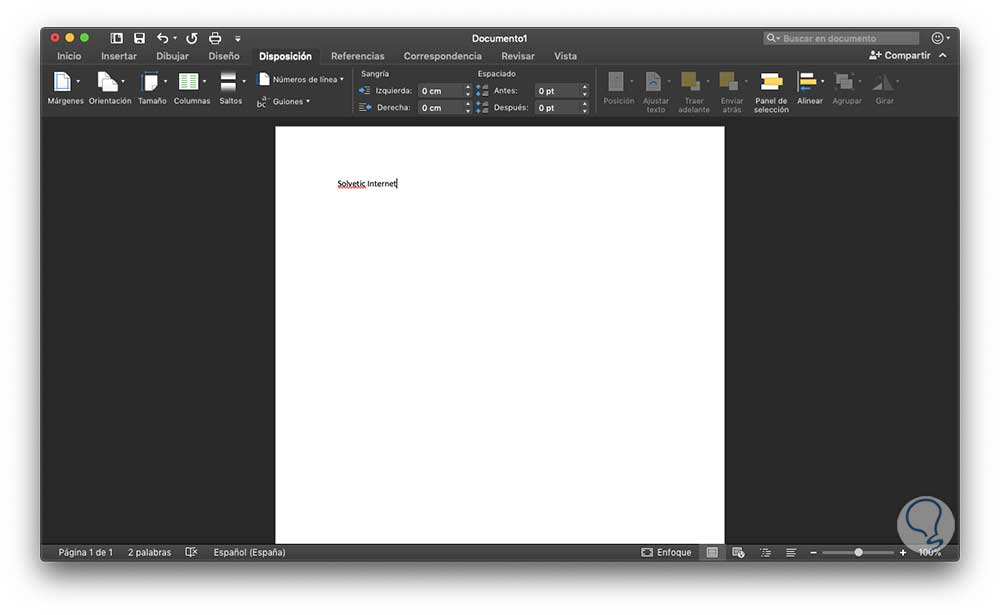Toggle Enfoque focus mode
Viewport: 1000px width, 615px height.
666,552
